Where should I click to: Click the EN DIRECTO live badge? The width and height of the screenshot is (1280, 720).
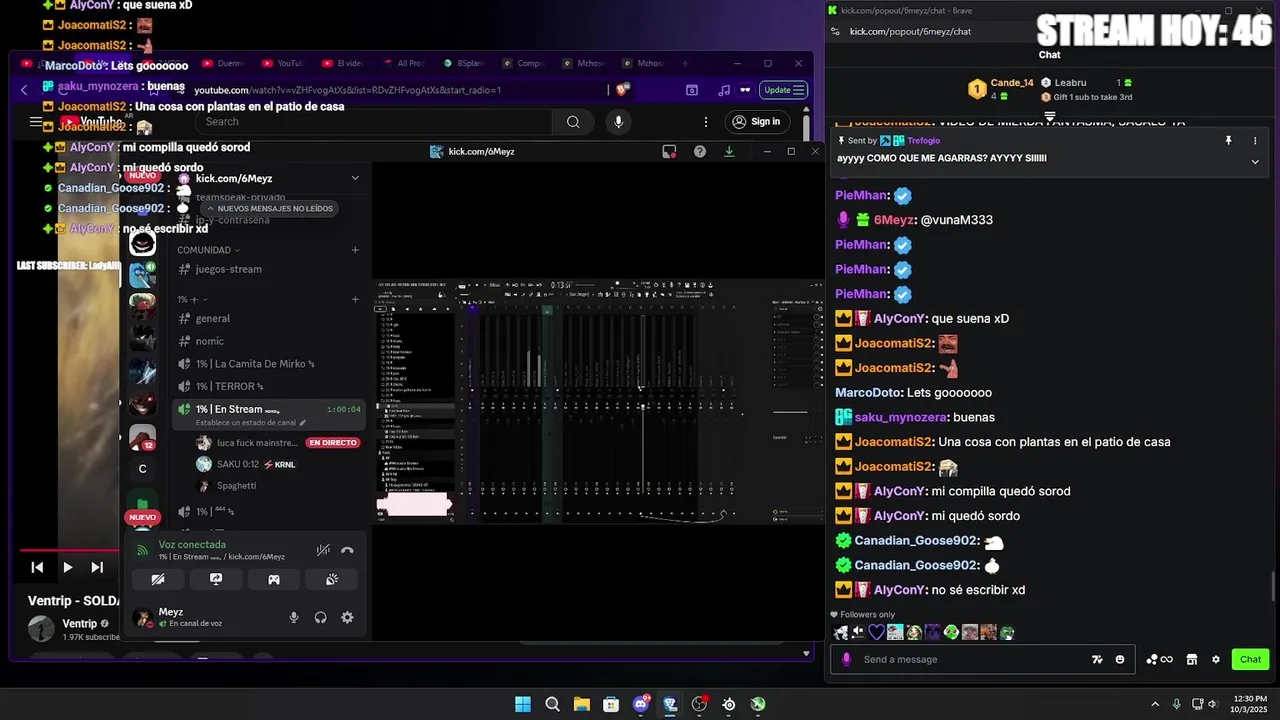click(332, 443)
